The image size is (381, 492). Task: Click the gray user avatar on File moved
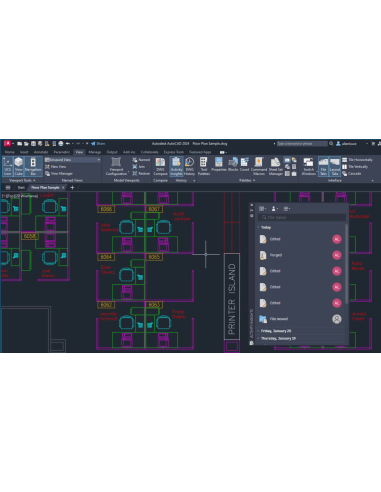pos(337,319)
